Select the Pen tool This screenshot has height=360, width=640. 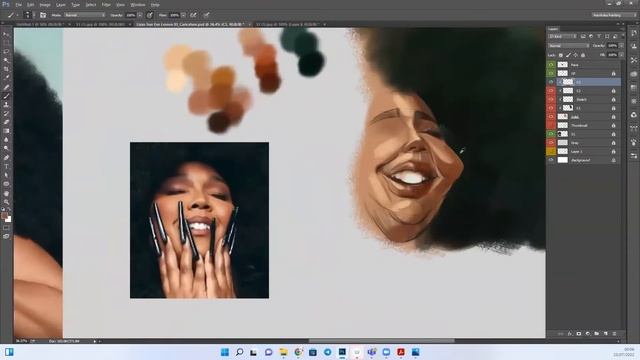pyautogui.click(x=6, y=158)
